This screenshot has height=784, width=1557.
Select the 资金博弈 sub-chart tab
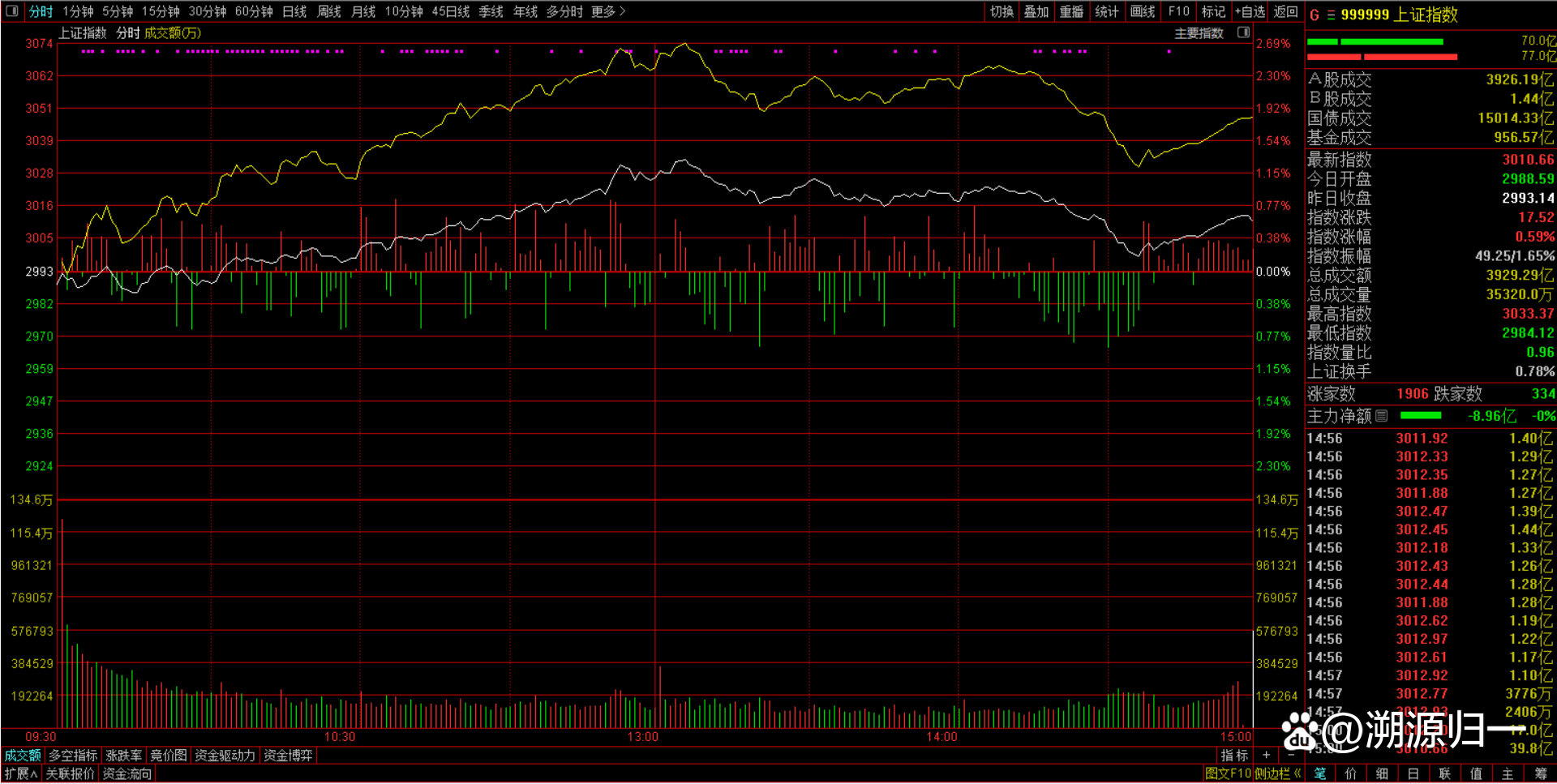click(288, 755)
